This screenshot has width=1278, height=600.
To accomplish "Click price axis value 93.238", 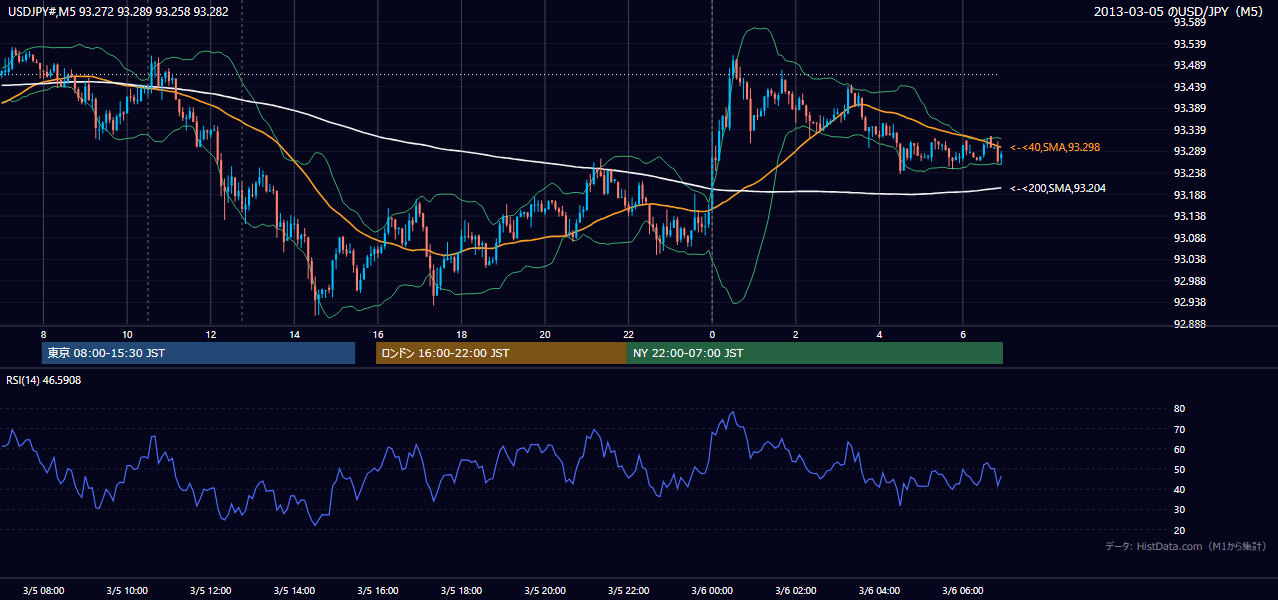I will point(1188,173).
